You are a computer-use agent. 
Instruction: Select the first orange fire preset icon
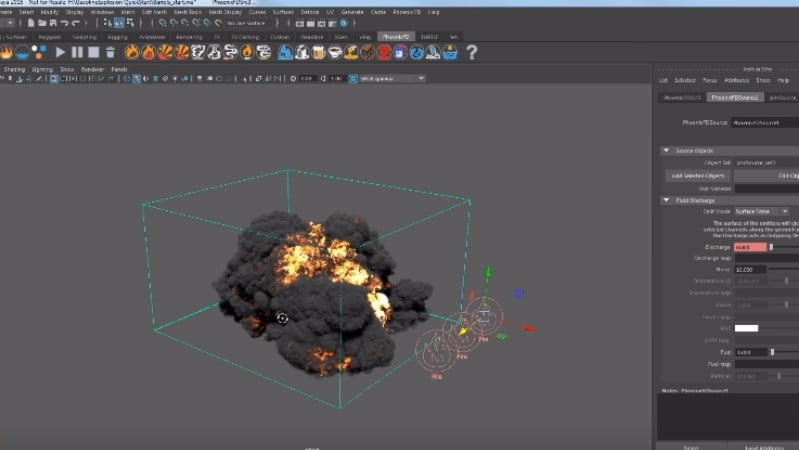click(x=132, y=52)
